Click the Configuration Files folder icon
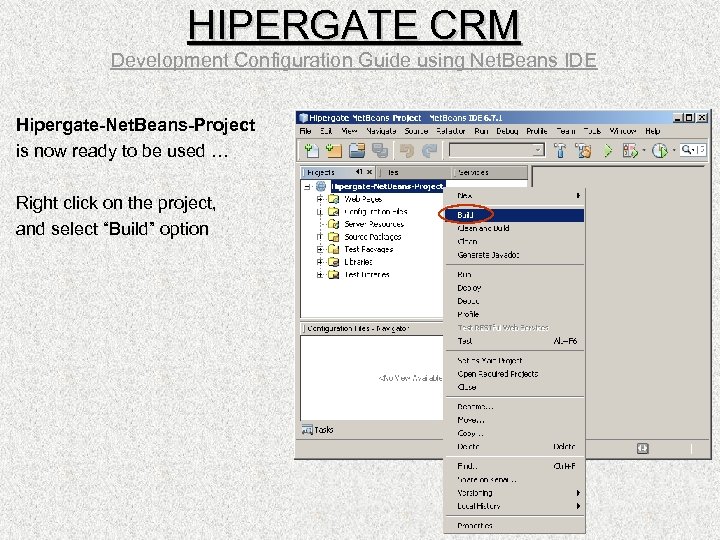720x540 pixels. (333, 212)
